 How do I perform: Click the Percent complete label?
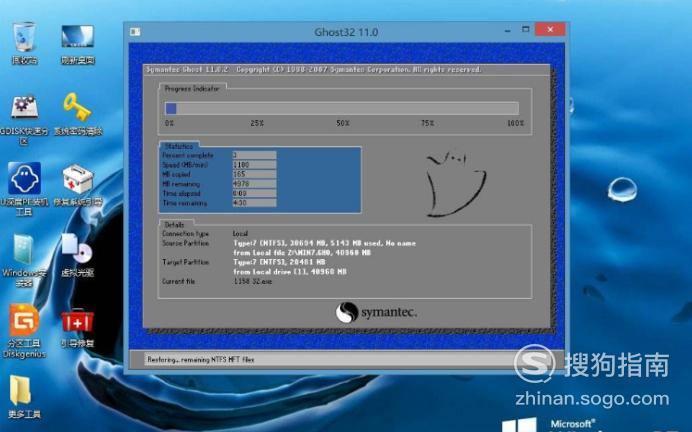pyautogui.click(x=188, y=155)
